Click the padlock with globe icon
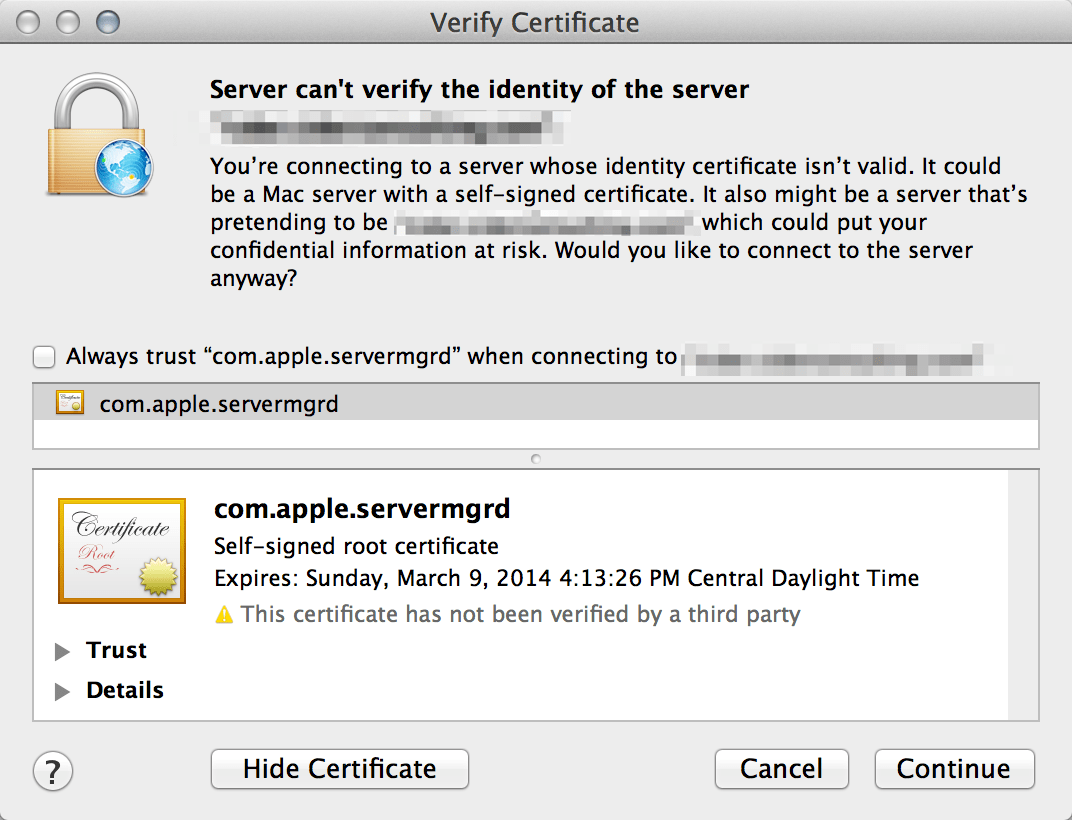 coord(100,135)
